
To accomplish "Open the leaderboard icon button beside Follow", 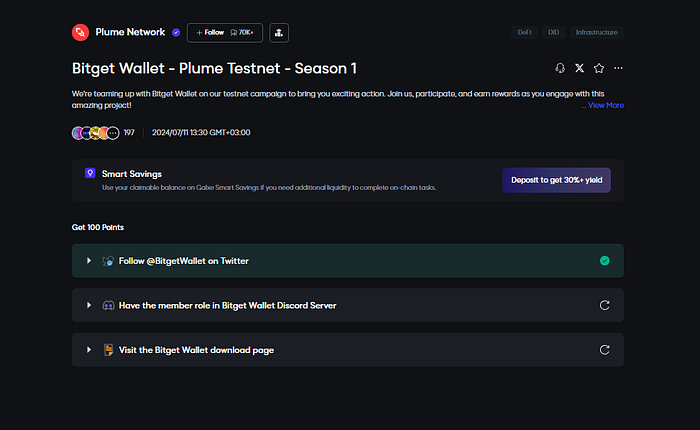I will click(x=279, y=32).
